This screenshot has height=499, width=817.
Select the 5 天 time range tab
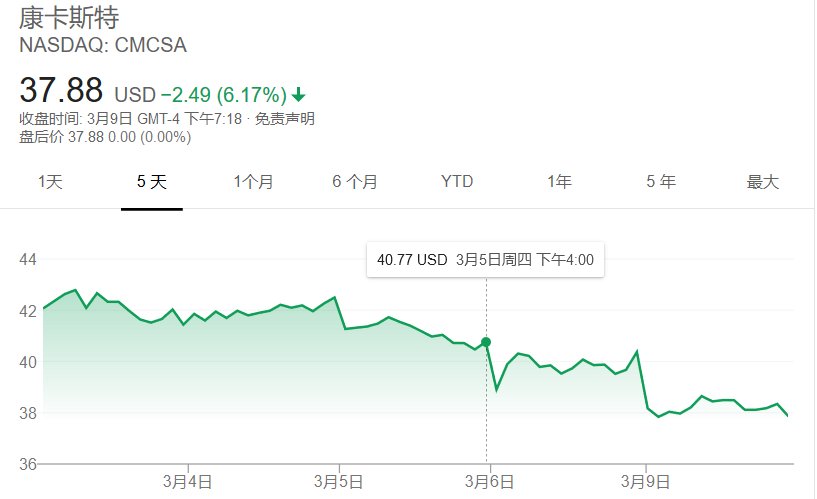click(152, 182)
